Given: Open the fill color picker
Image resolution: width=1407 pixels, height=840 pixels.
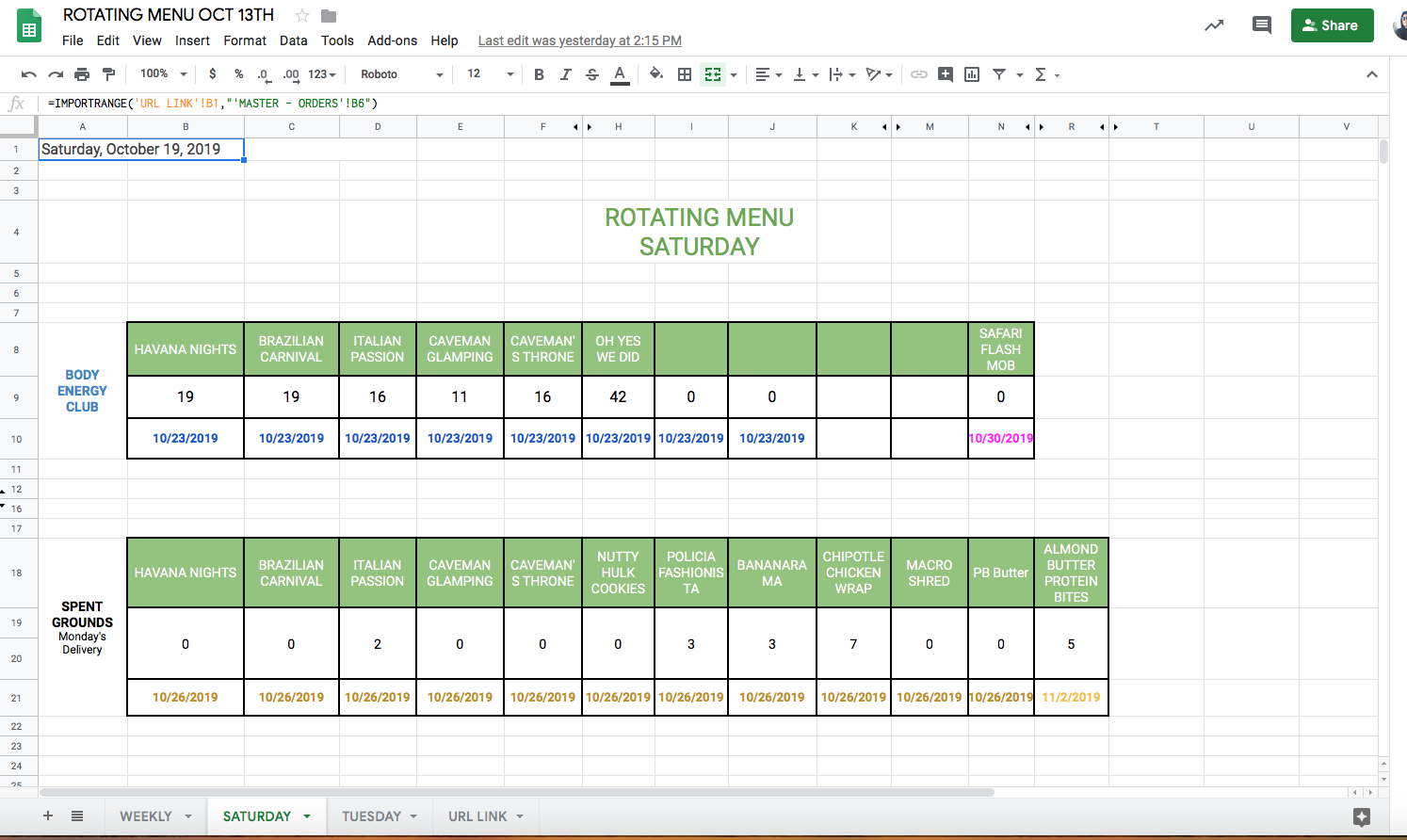Looking at the screenshot, I should (656, 74).
